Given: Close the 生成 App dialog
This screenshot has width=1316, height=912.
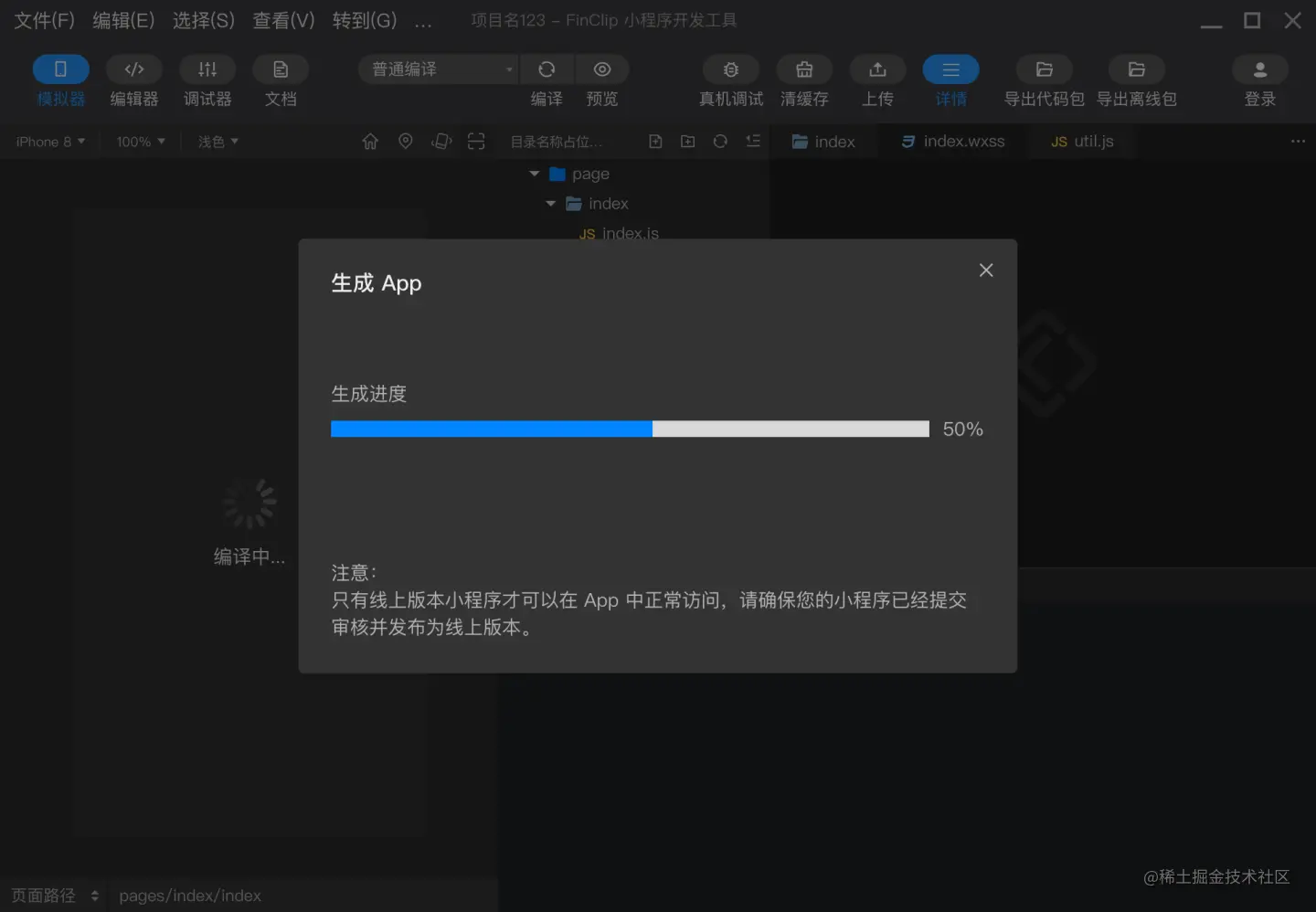Looking at the screenshot, I should [986, 270].
